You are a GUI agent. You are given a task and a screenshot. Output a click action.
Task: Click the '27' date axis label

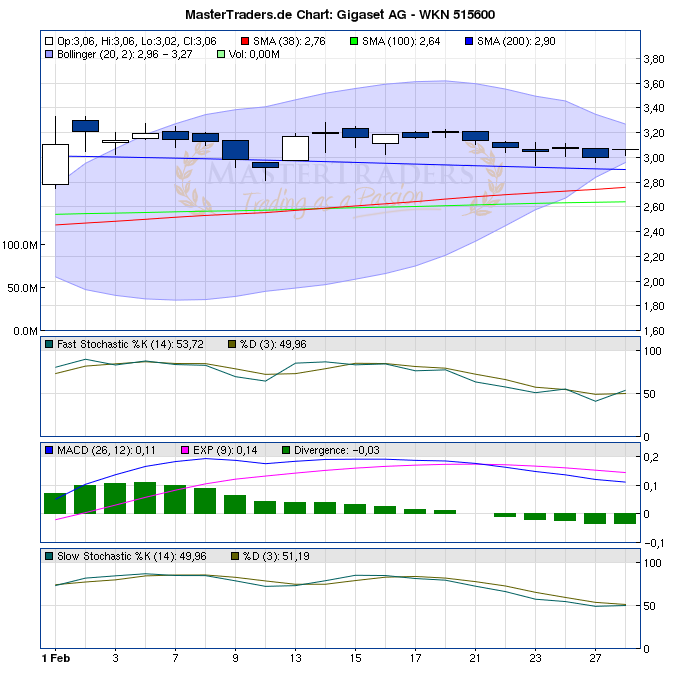point(595,658)
